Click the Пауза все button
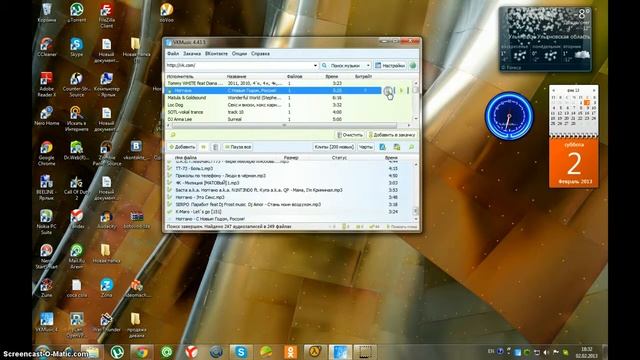This screenshot has width=640, height=360. [x=238, y=147]
